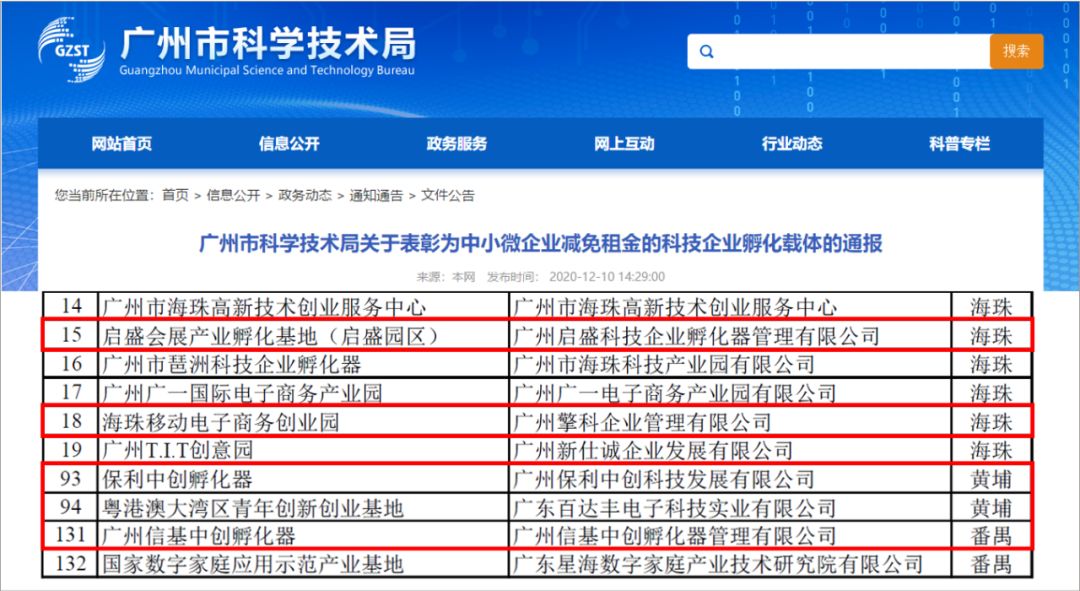Click the 广州市科学技术局 site title

click(268, 43)
